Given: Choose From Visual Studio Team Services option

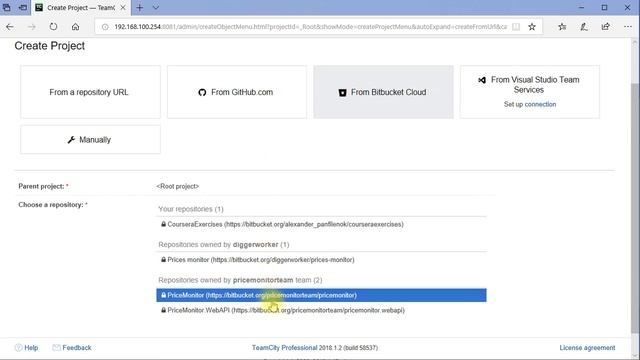Looking at the screenshot, I should point(529,92).
